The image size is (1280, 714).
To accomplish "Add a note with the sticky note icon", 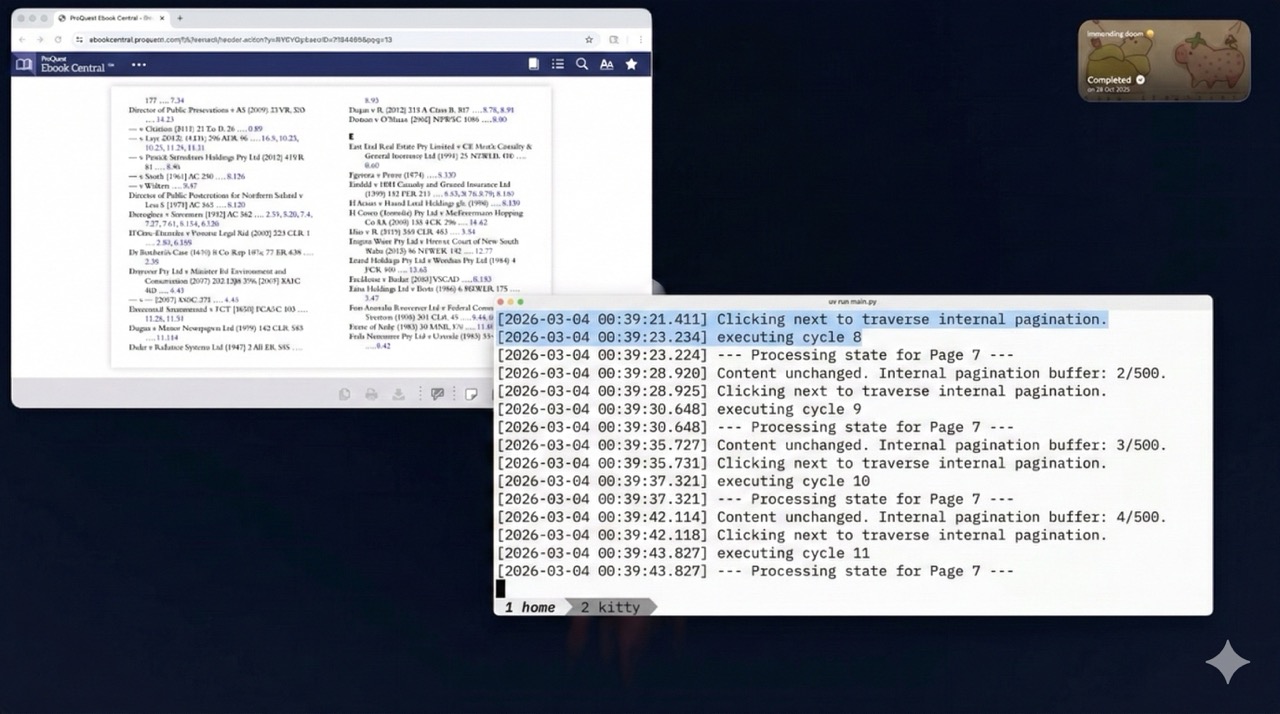I will (471, 394).
